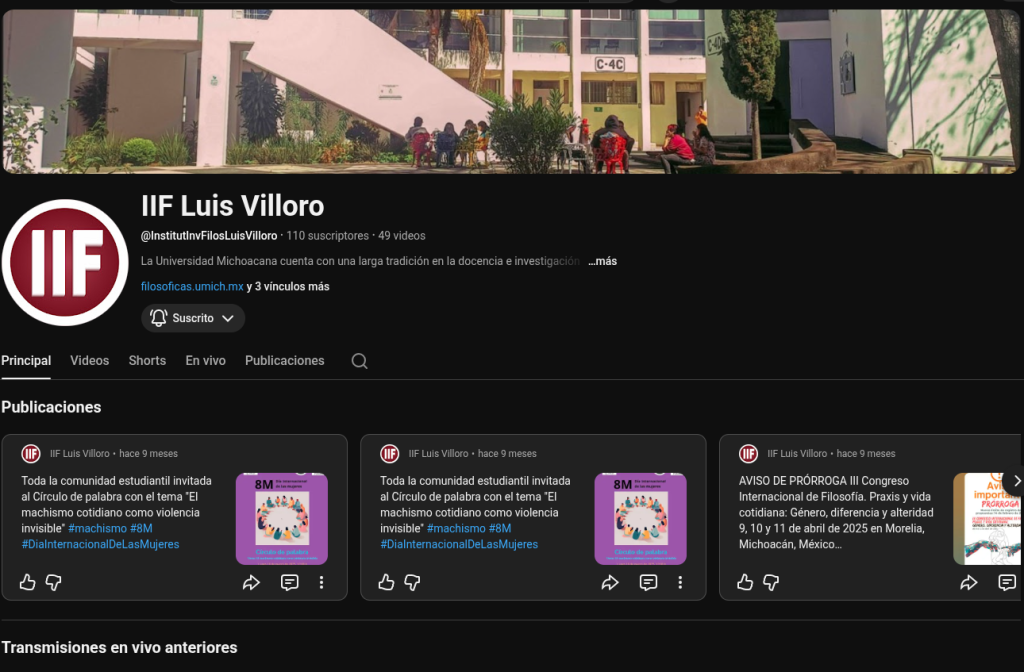1024x672 pixels.
Task: Open more options on first post
Action: 321,582
